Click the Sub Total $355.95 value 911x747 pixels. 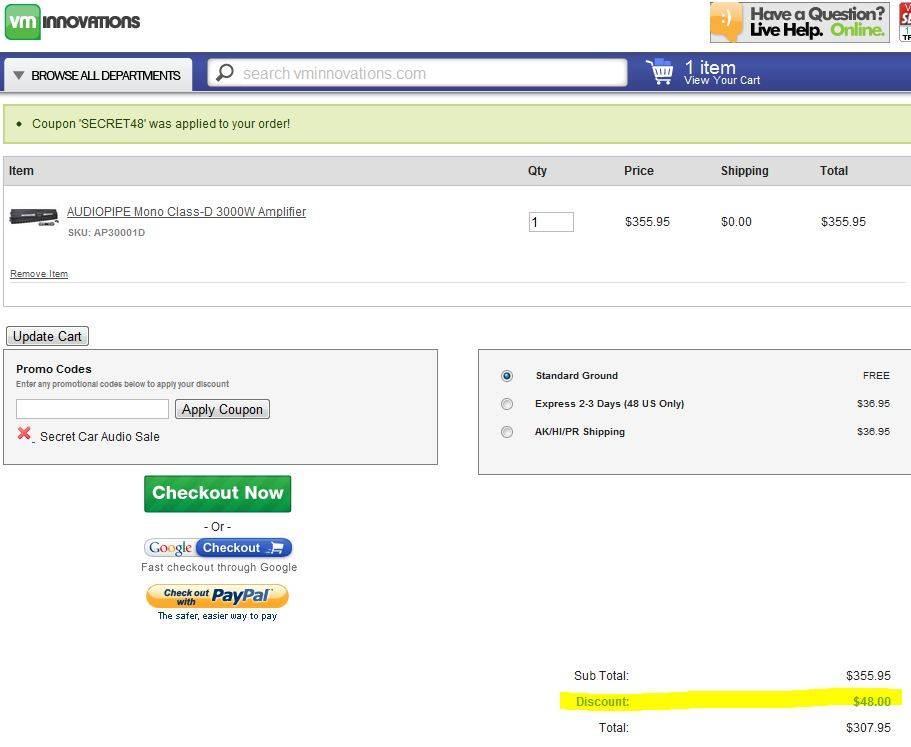point(868,676)
